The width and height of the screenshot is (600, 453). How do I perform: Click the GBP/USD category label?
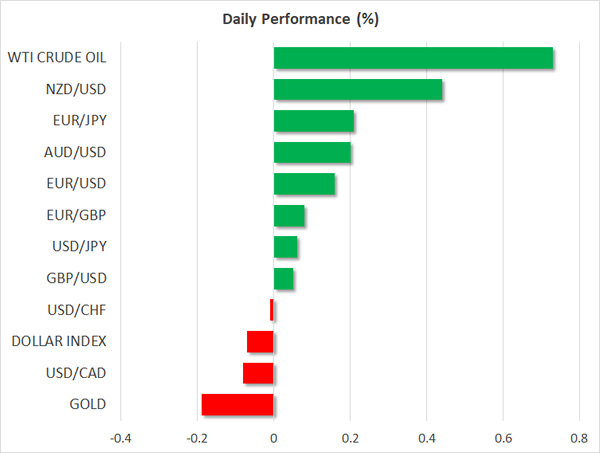tap(76, 279)
